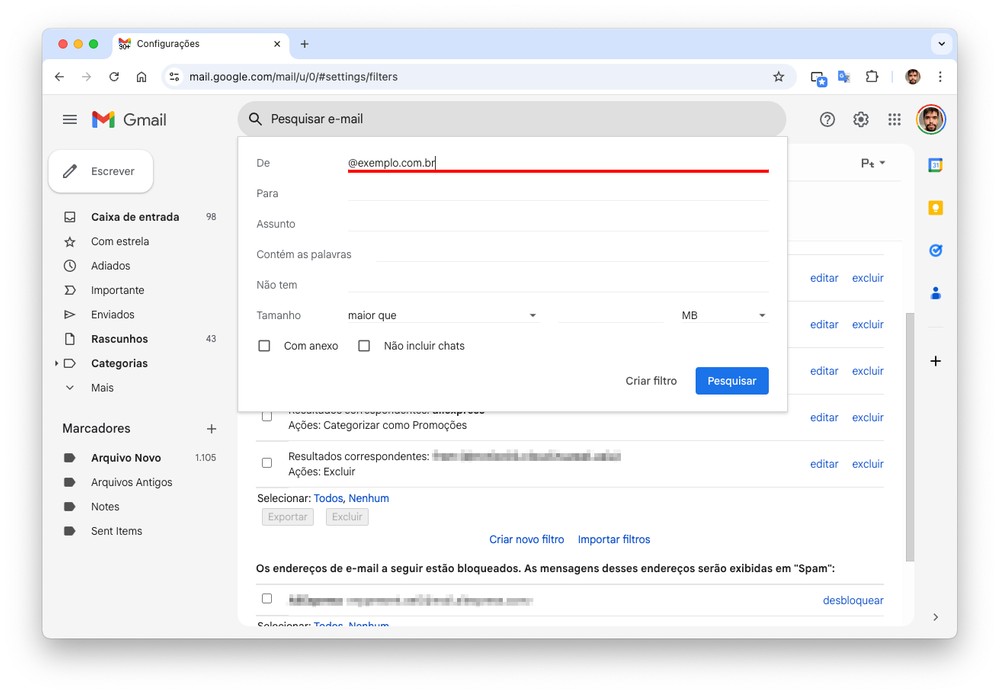Open the MB unit dropdown

coord(723,316)
